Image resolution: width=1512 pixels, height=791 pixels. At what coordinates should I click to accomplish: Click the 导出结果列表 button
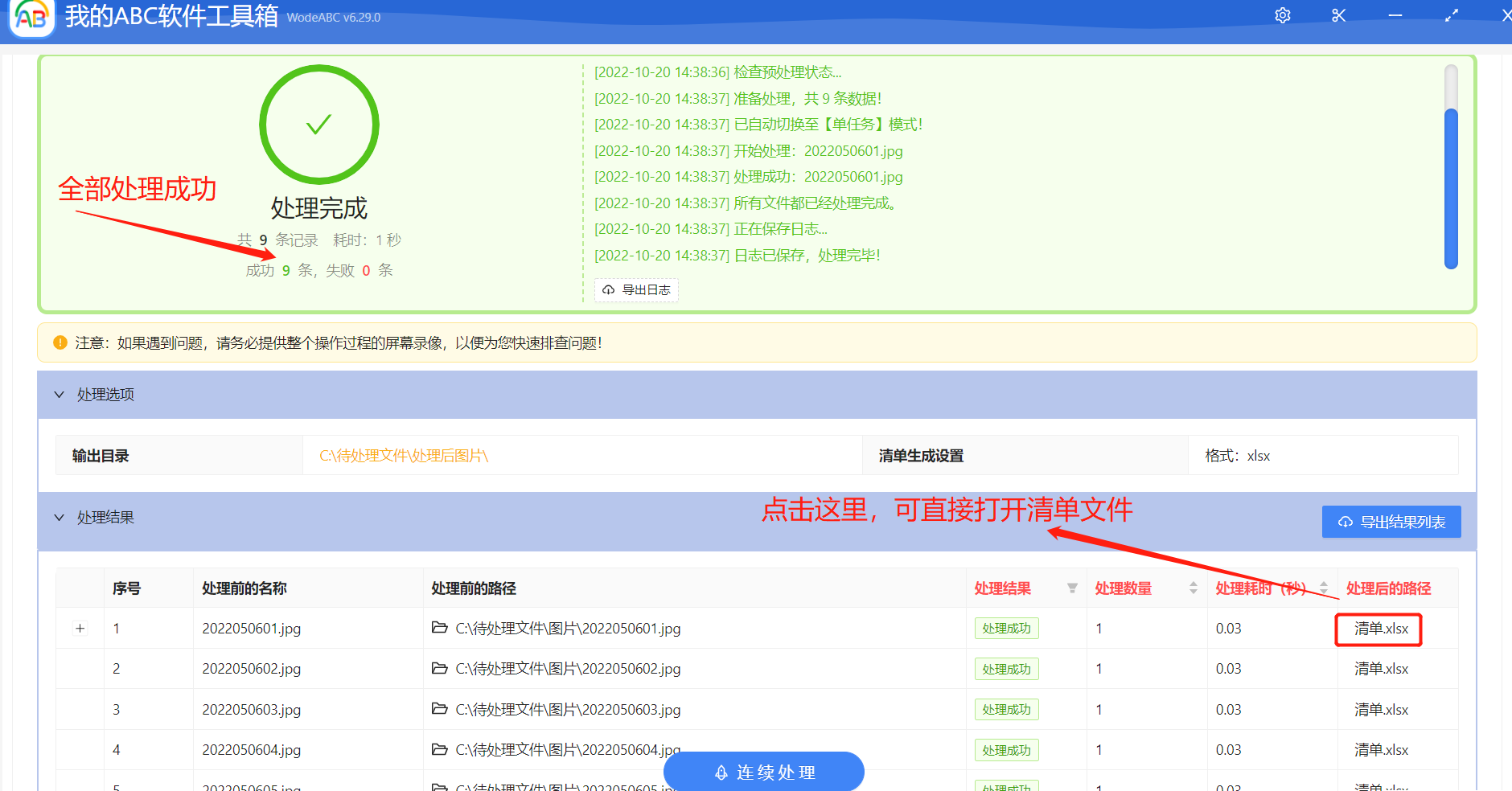[x=1391, y=522]
